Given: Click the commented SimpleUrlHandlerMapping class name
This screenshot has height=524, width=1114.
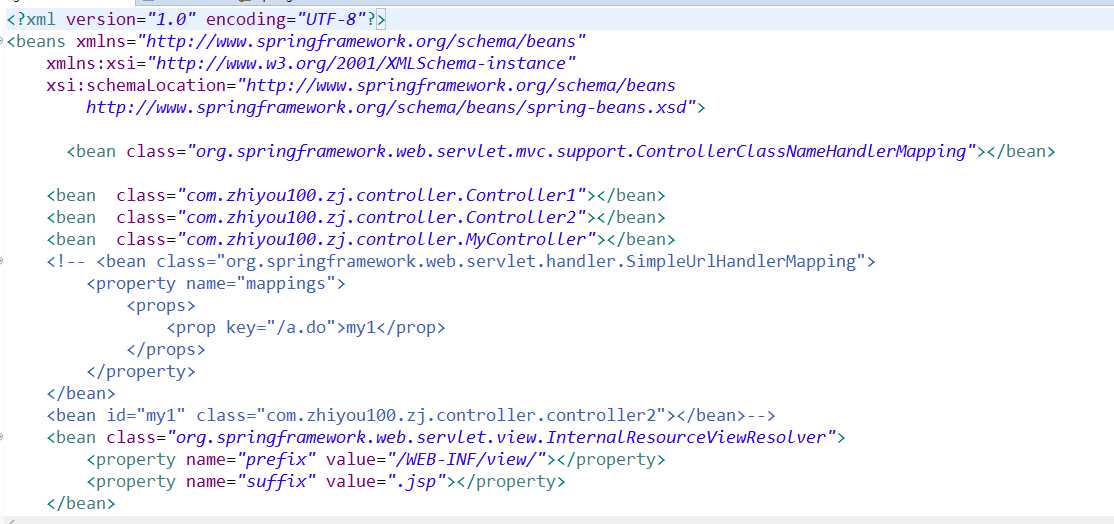Looking at the screenshot, I should [541, 261].
